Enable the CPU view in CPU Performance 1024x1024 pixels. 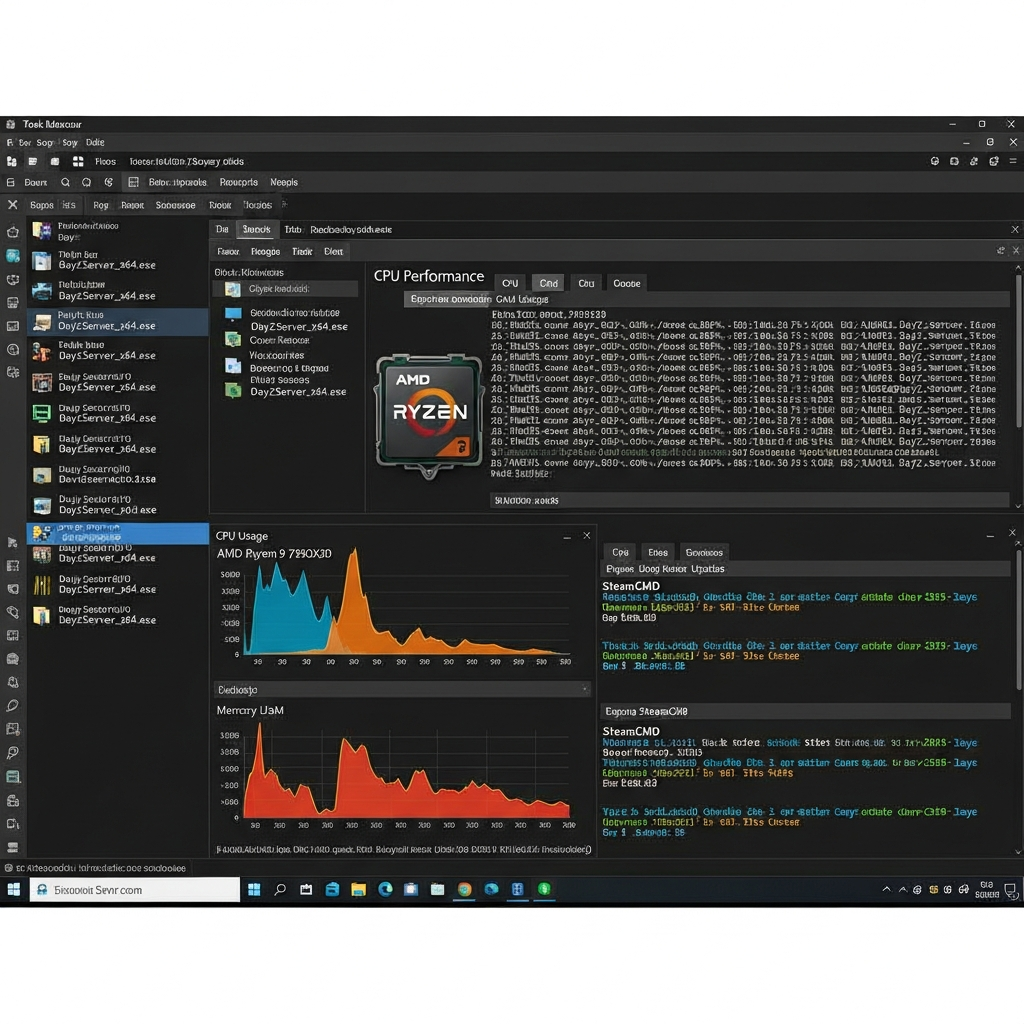tap(510, 283)
